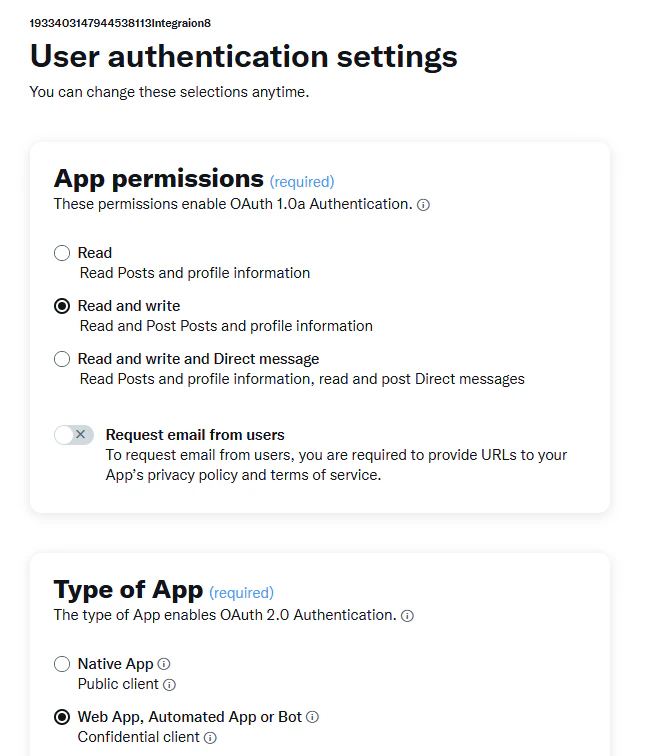Click info icon after Web App, Automated App or Bot
Viewport: 666px width, 756px height.
click(313, 717)
